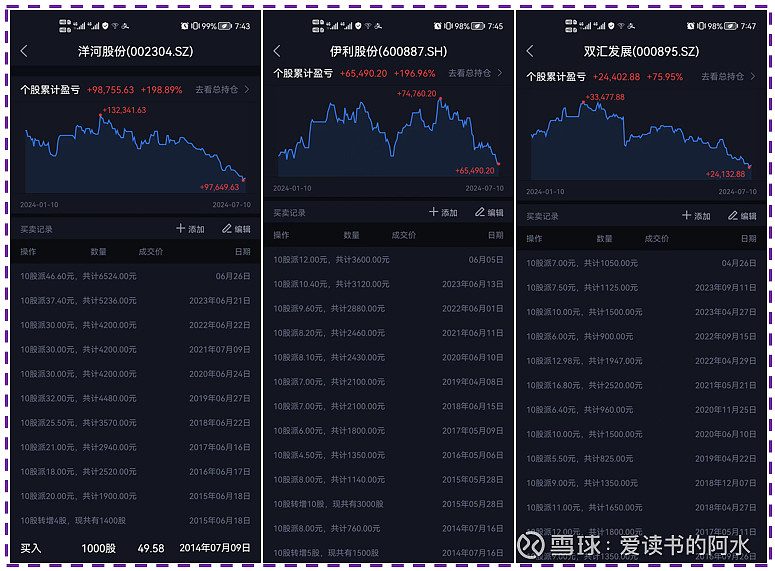Tap 个股累计盈亏 +65,490.20 summary
The height and width of the screenshot is (571, 775).
pos(354,73)
